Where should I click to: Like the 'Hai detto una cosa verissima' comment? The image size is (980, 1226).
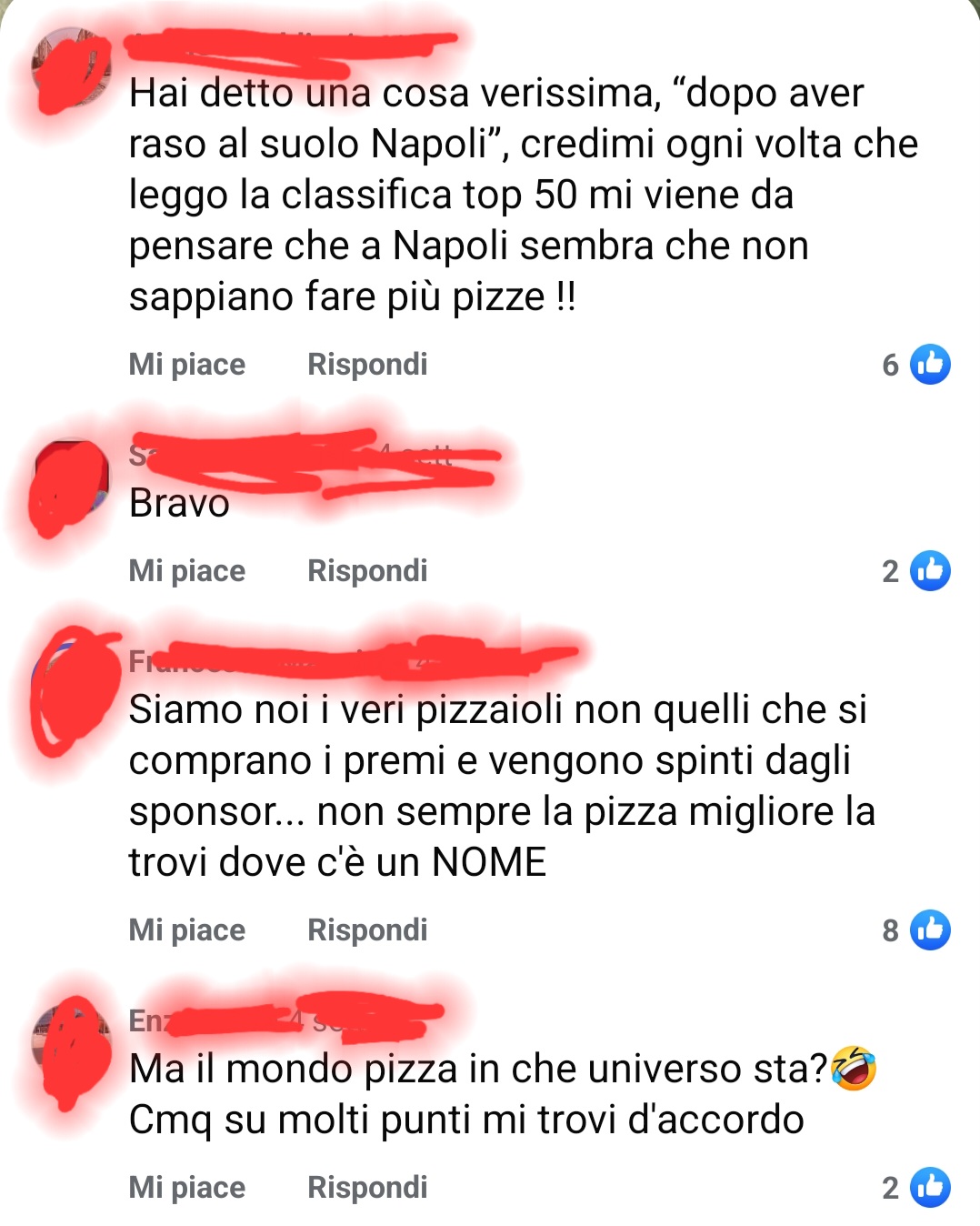click(x=187, y=365)
